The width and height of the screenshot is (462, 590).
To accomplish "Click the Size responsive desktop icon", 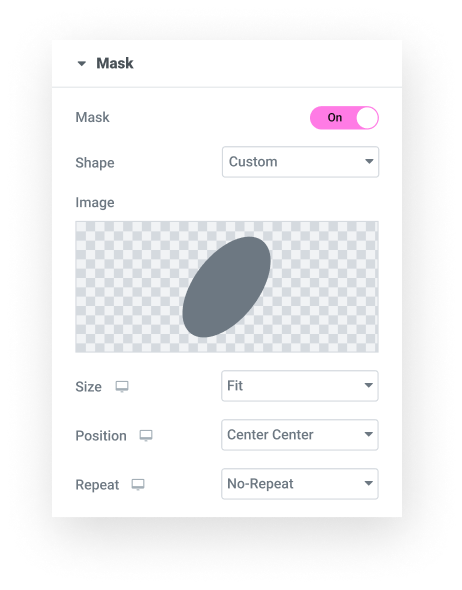I will tap(122, 386).
